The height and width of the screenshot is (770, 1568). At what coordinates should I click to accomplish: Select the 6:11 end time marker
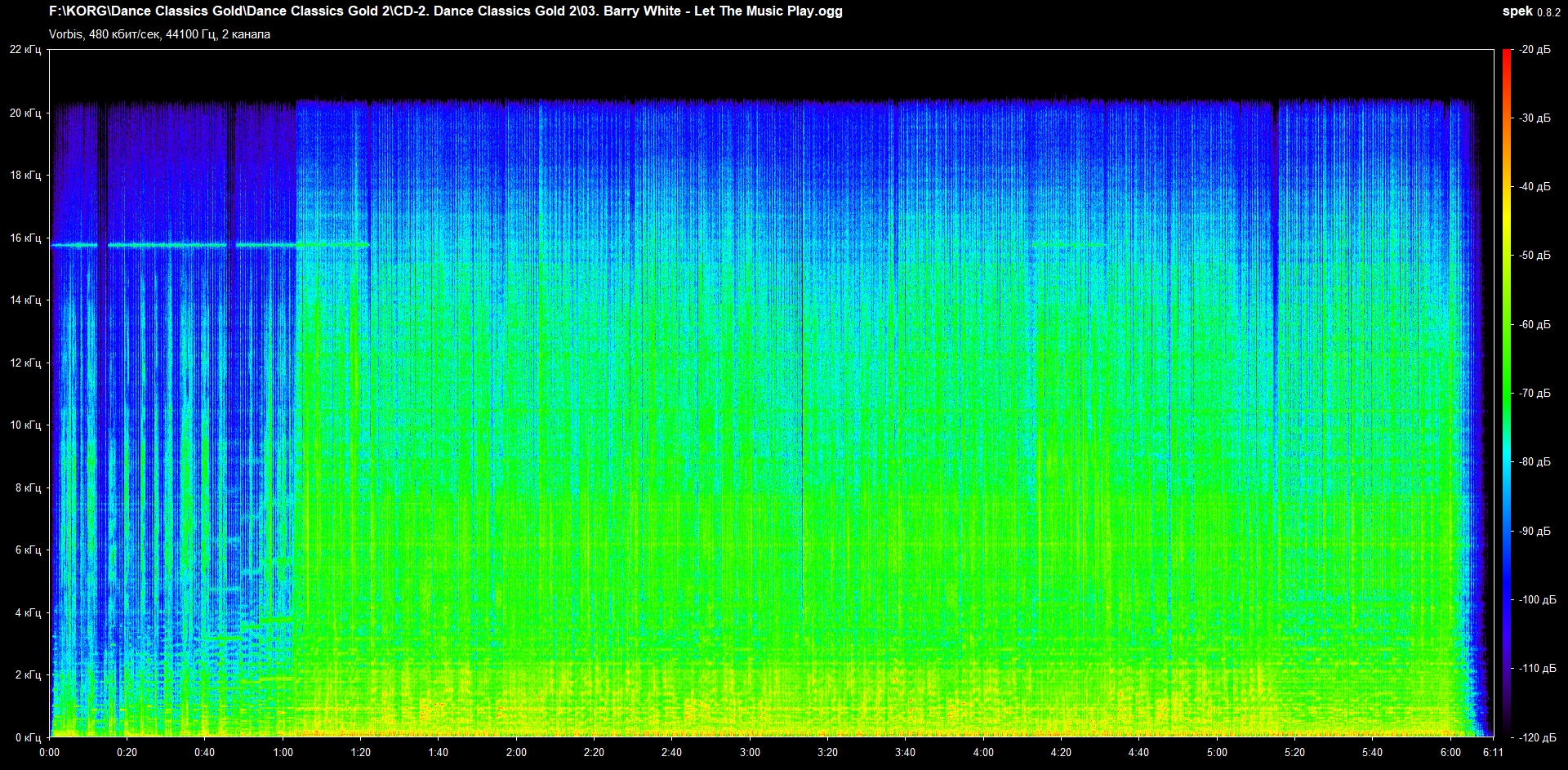[x=1493, y=752]
